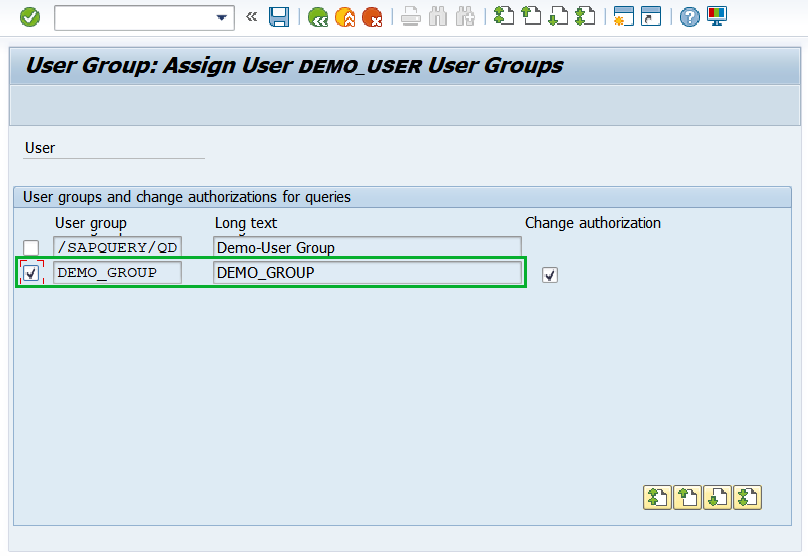Click yellow previous page button at bottom

click(687, 498)
